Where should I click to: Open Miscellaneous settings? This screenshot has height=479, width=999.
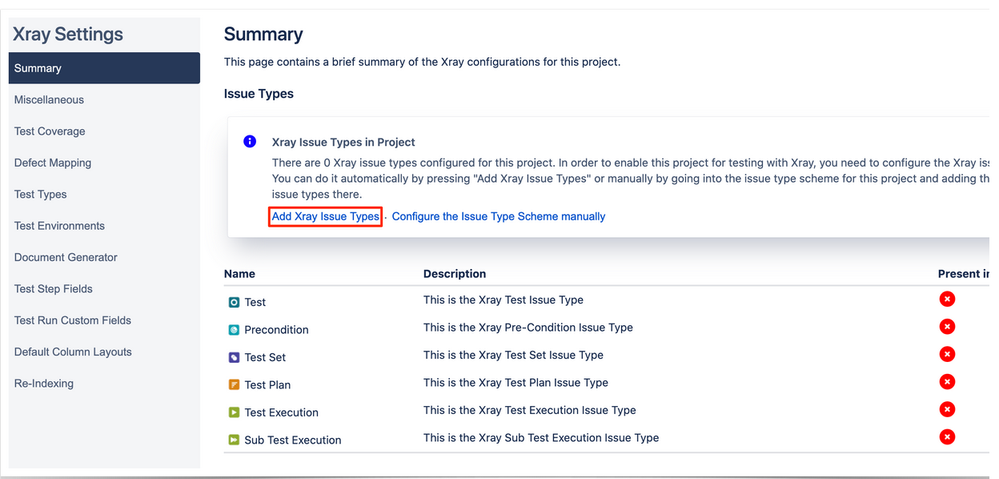pos(49,99)
